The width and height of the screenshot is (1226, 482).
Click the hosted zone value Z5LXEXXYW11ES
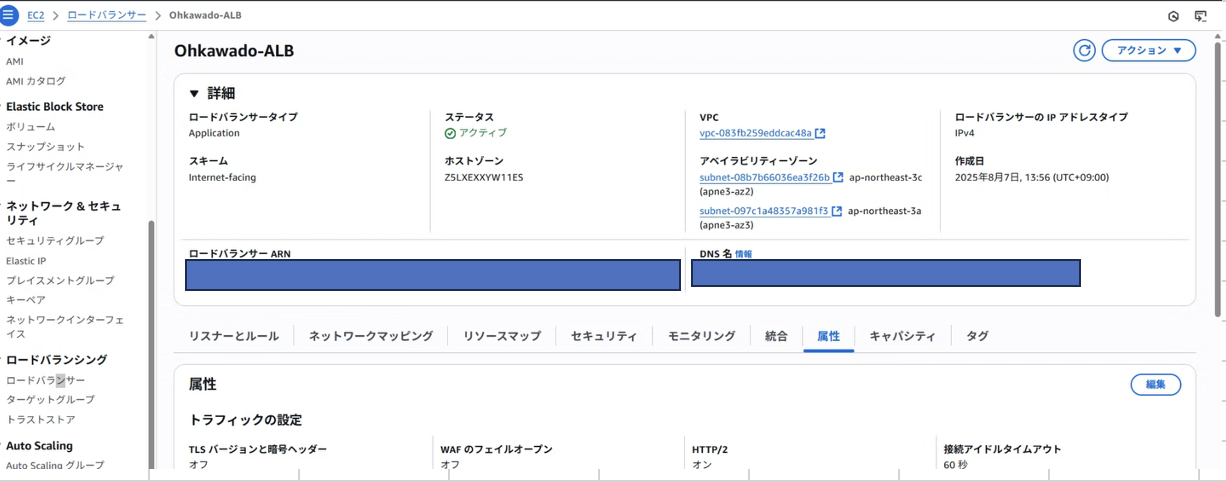point(484,177)
